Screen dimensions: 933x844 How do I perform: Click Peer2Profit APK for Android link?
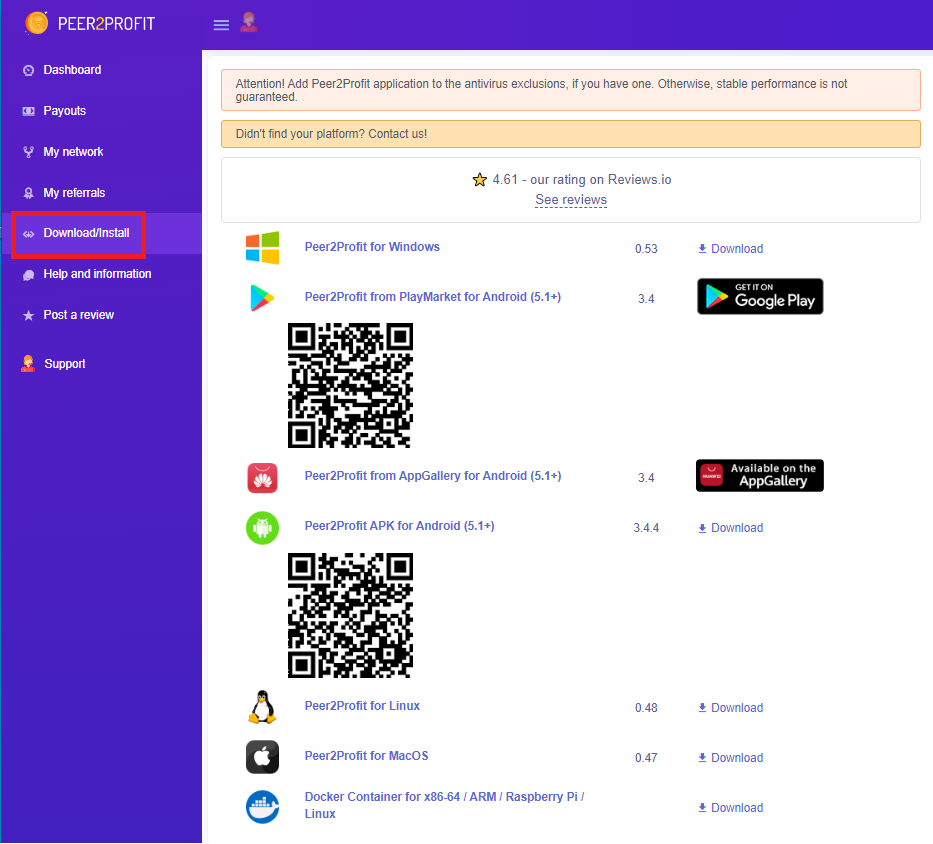[399, 526]
